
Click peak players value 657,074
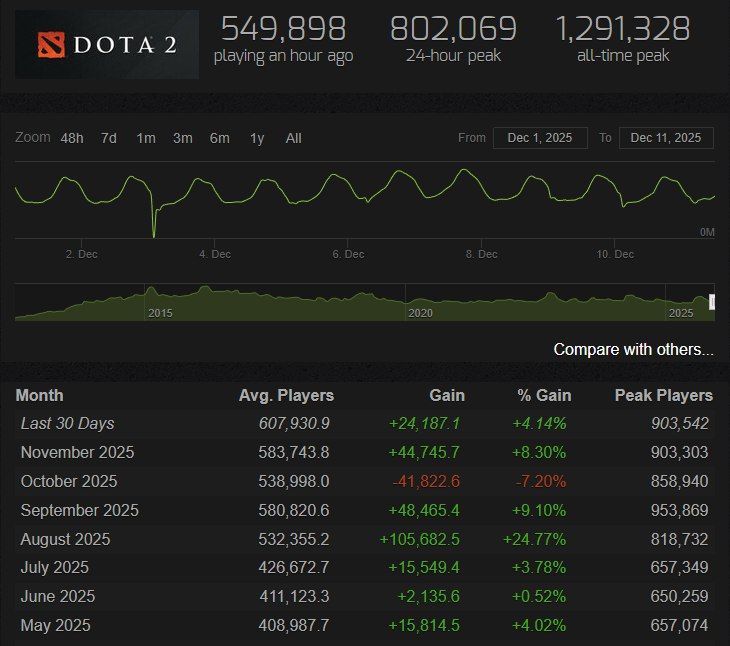coord(680,625)
